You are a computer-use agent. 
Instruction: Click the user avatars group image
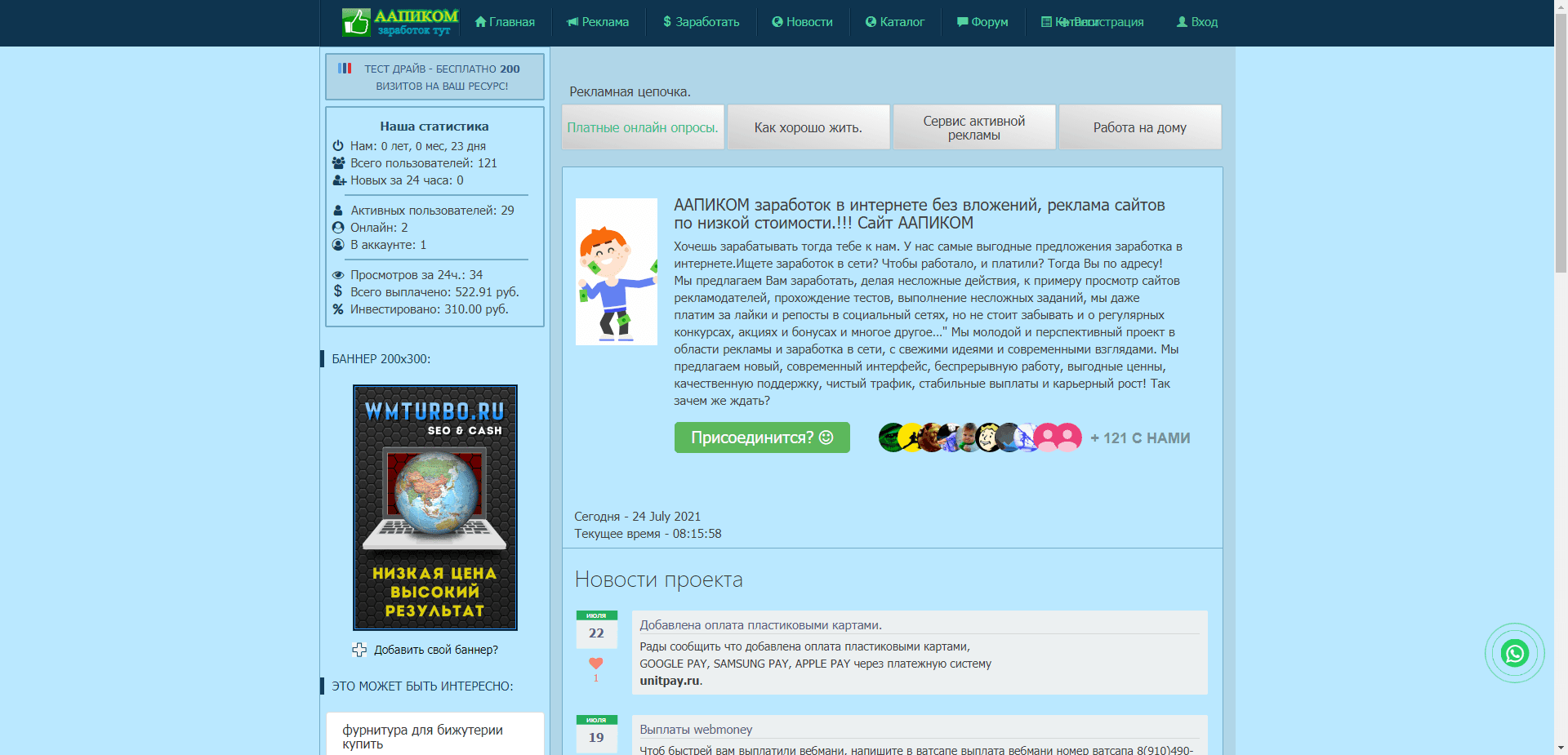[x=979, y=437]
